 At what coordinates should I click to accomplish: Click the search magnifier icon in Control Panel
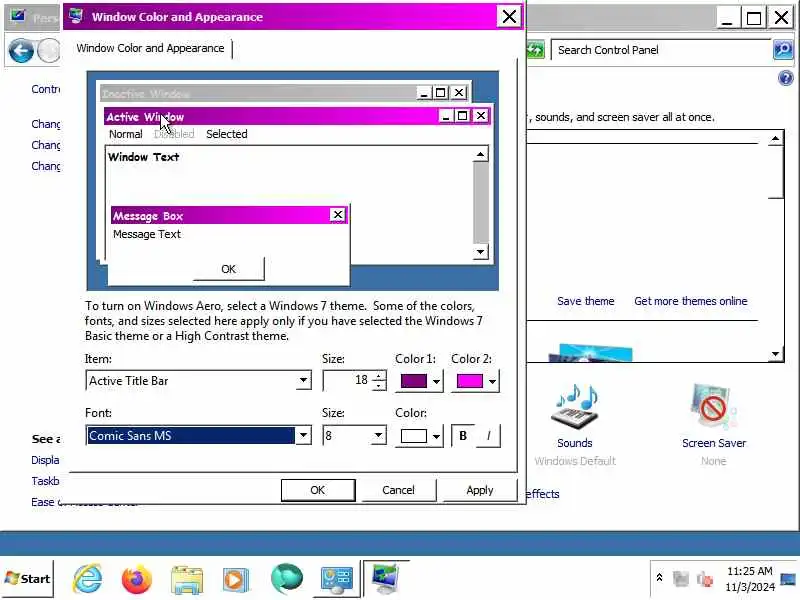(783, 49)
